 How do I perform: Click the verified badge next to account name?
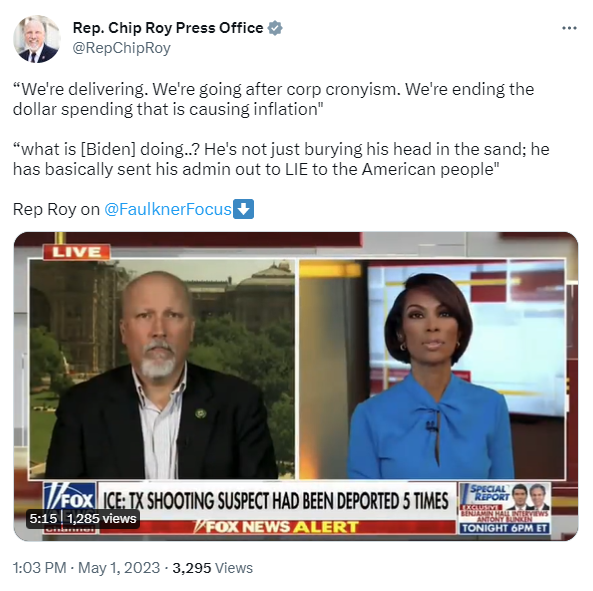point(275,28)
